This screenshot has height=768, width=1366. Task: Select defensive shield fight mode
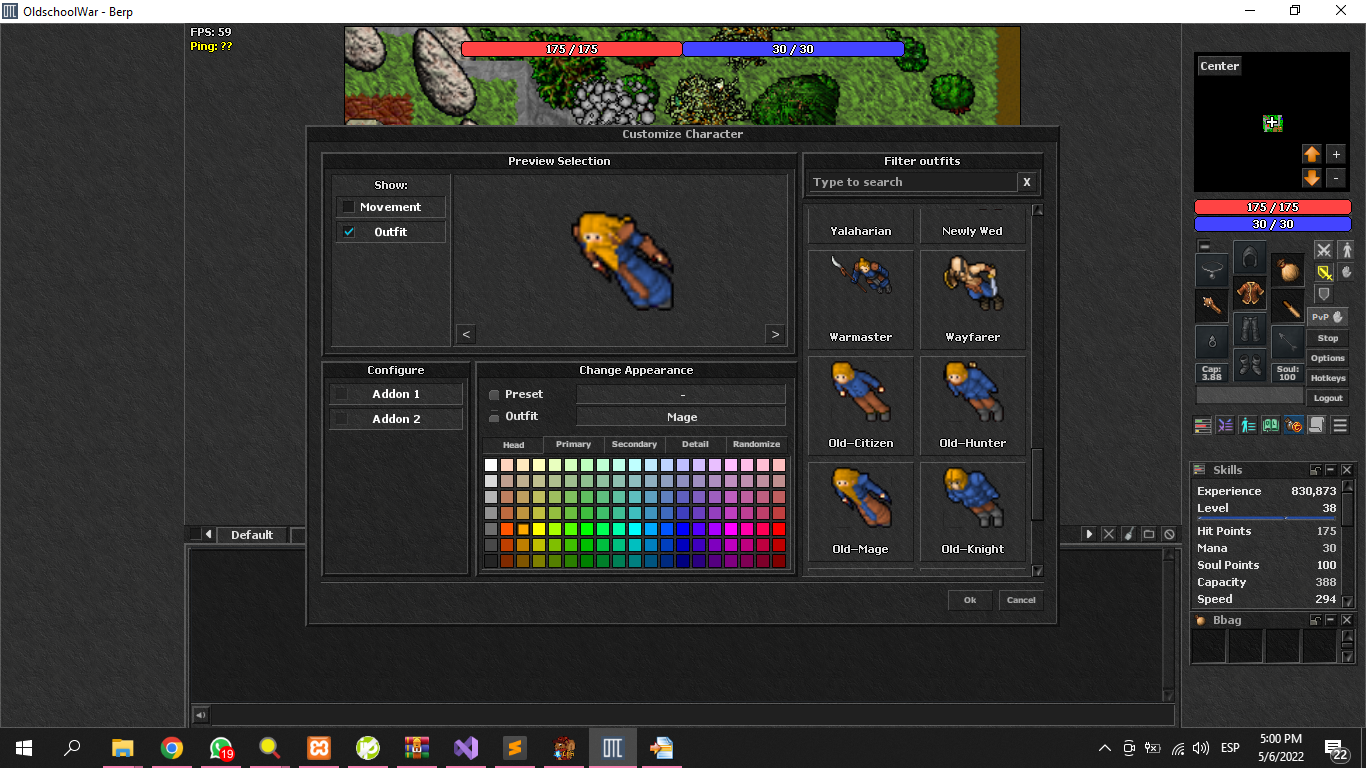point(1324,294)
